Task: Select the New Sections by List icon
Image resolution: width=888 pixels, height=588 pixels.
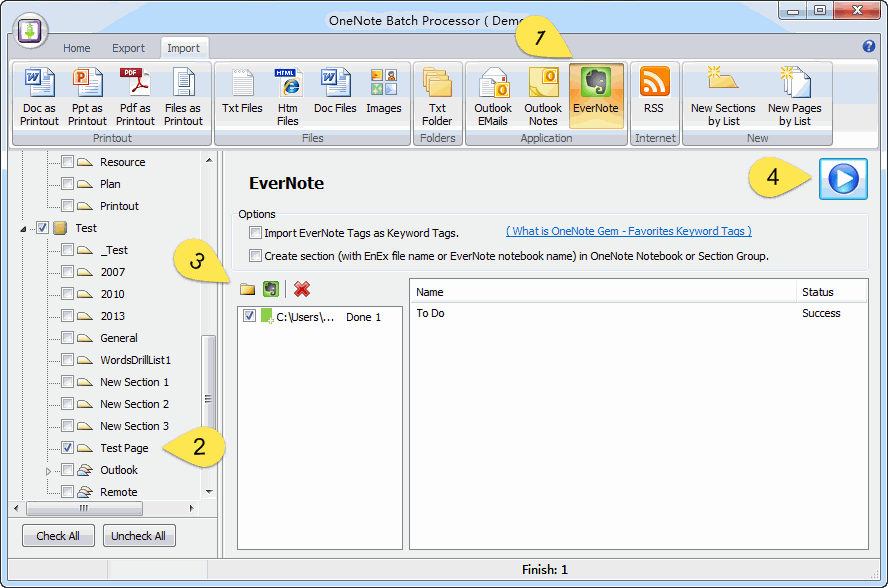Action: pos(722,95)
